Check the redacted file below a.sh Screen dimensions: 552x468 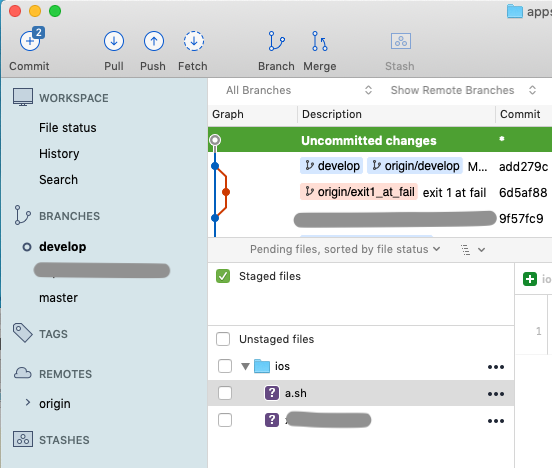225,420
